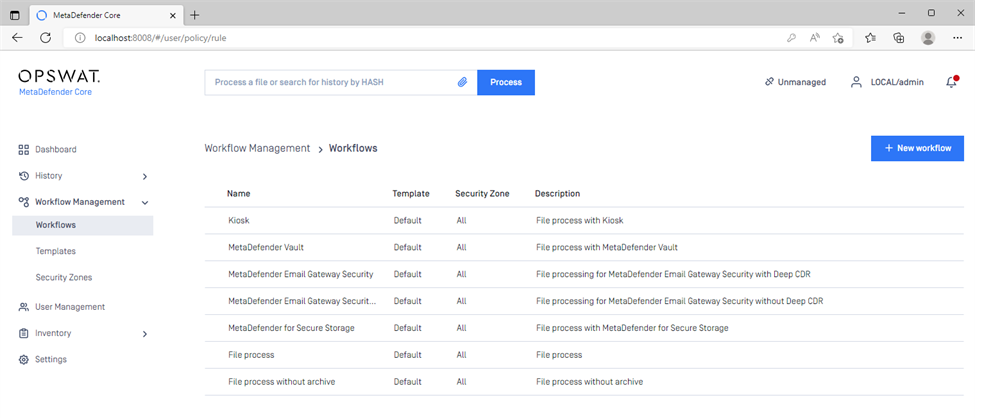1000x418 pixels.
Task: Click the Security Zone column header
Action: [x=482, y=193]
